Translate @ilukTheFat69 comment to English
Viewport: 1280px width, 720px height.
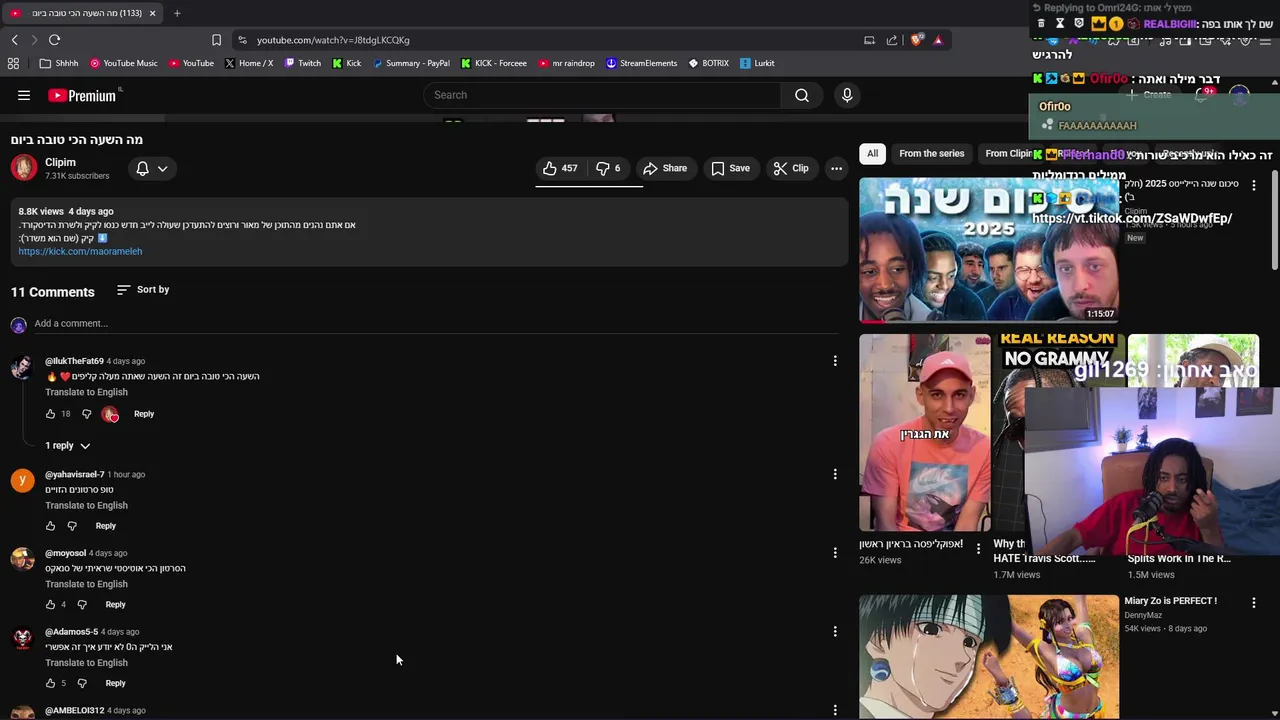[x=86, y=392]
